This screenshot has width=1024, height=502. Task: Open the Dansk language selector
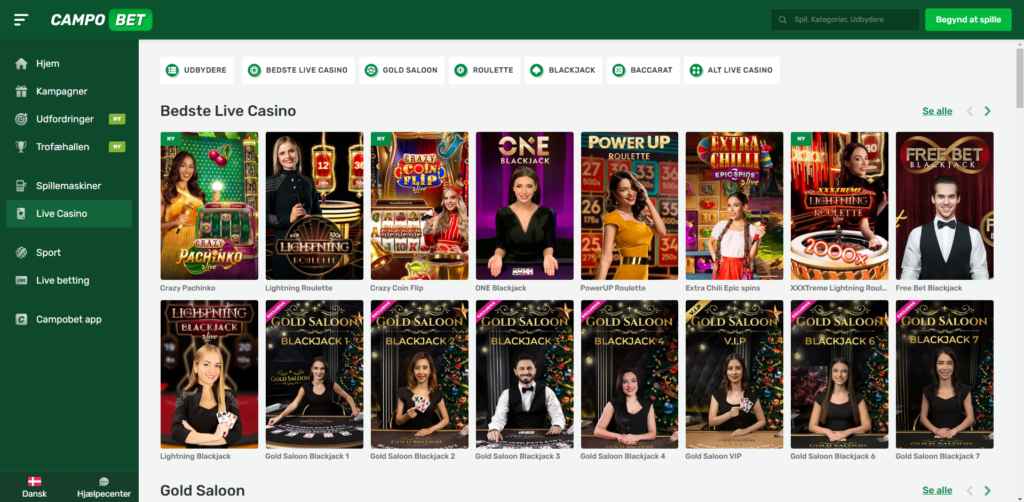[35, 487]
